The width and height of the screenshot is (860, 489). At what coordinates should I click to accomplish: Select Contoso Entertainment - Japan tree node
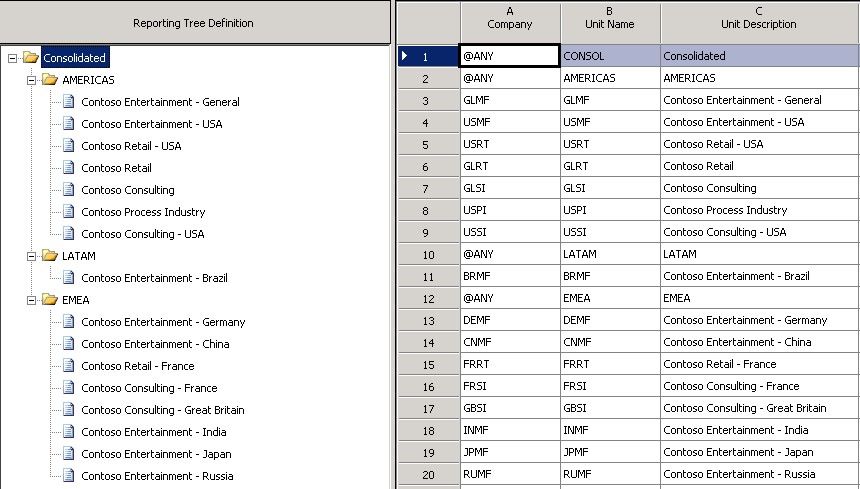tap(156, 454)
